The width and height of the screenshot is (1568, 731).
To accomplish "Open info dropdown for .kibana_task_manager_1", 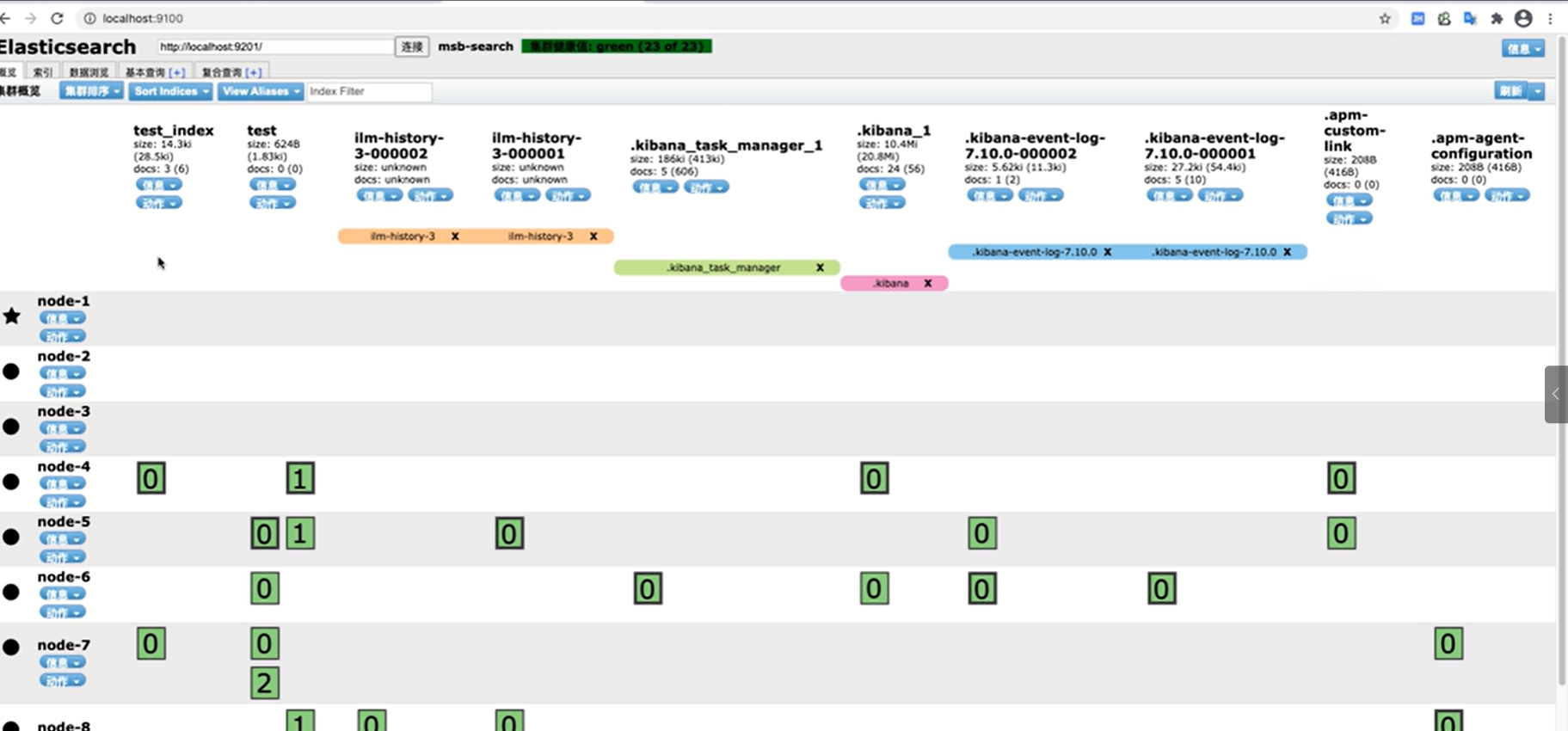I will tap(655, 187).
